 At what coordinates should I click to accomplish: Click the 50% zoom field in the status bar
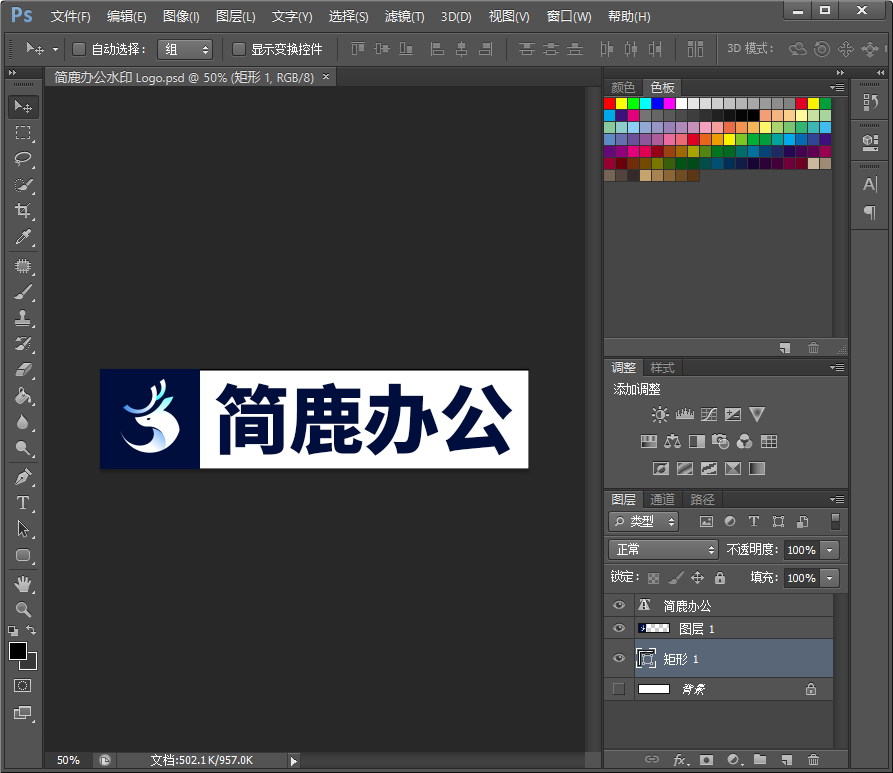pyautogui.click(x=67, y=760)
